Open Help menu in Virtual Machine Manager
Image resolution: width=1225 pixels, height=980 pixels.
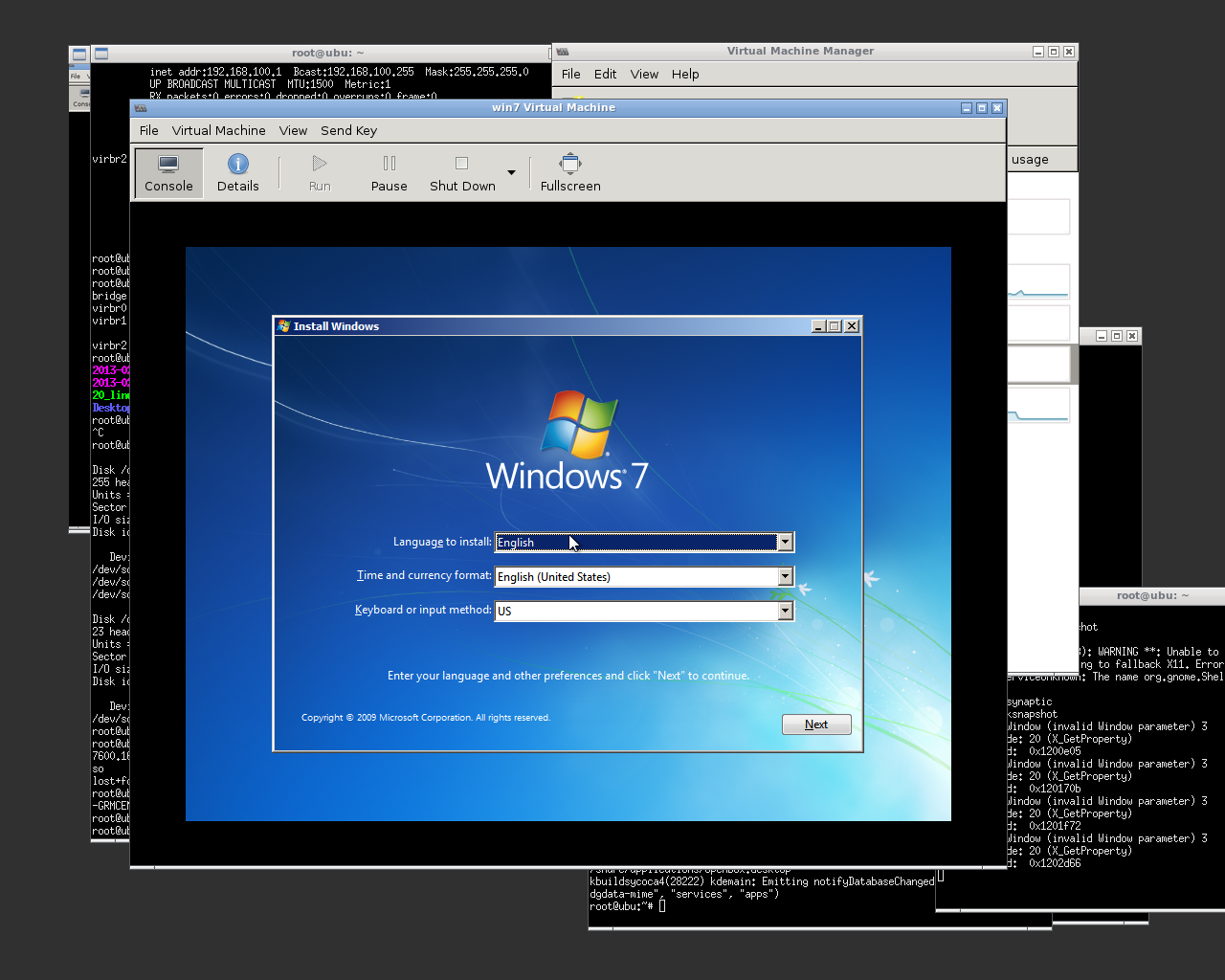pos(684,75)
